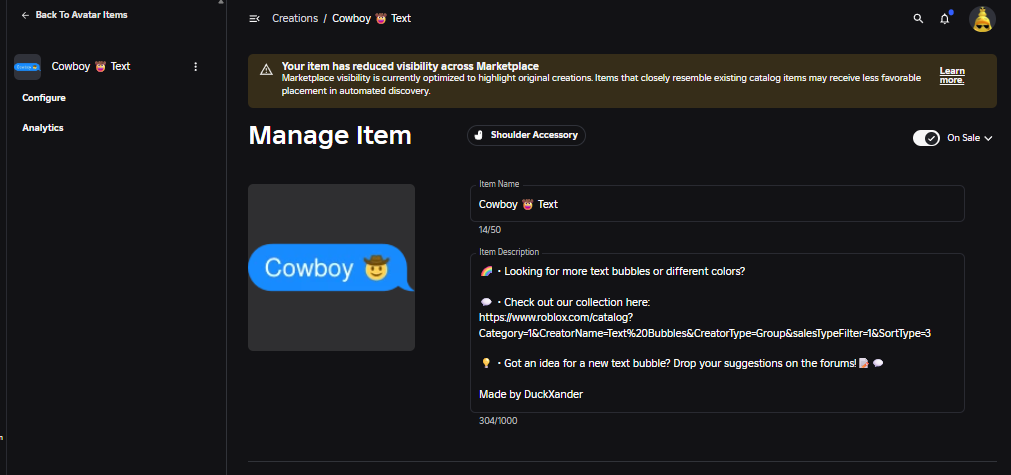Click the 'Made by DuckXander' line
This screenshot has width=1011, height=475.
click(531, 394)
